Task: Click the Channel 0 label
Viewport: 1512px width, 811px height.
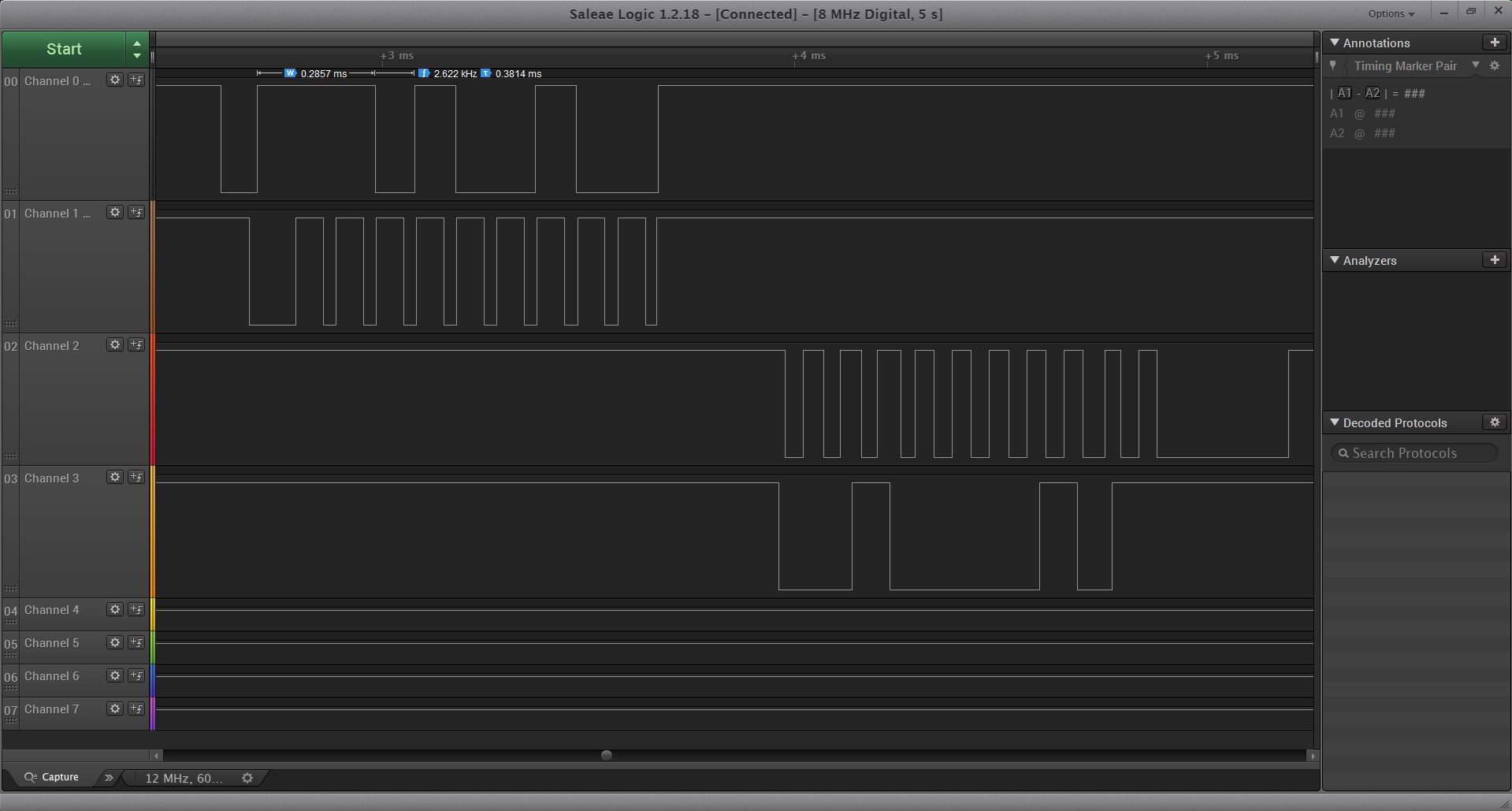Action: [x=57, y=80]
